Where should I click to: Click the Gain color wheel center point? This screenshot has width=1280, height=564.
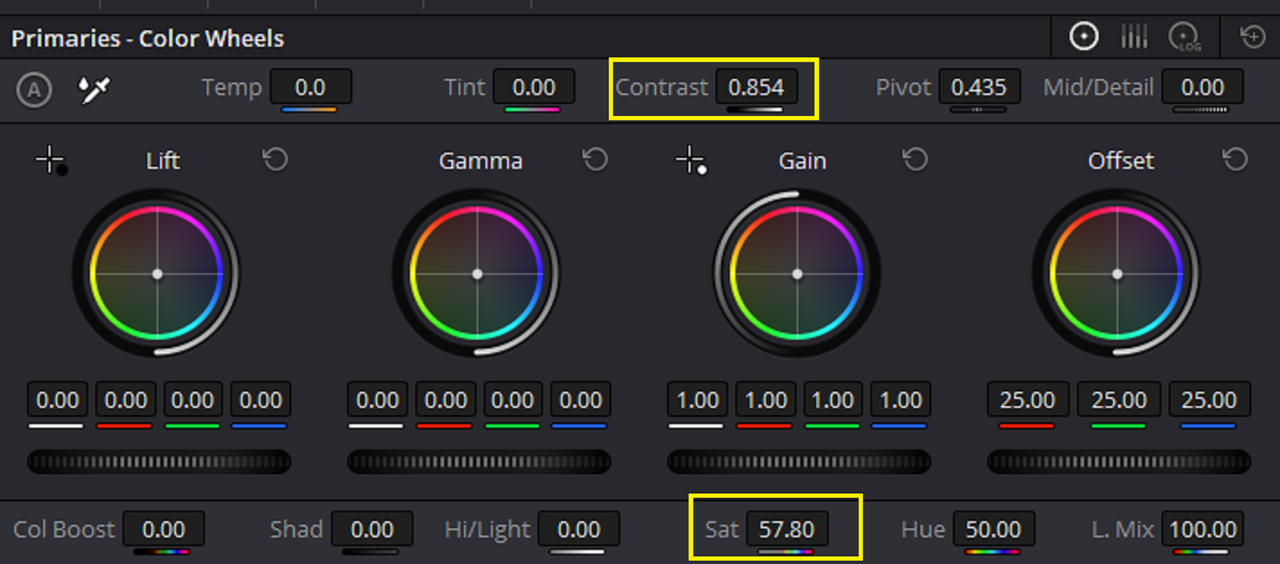(797, 273)
